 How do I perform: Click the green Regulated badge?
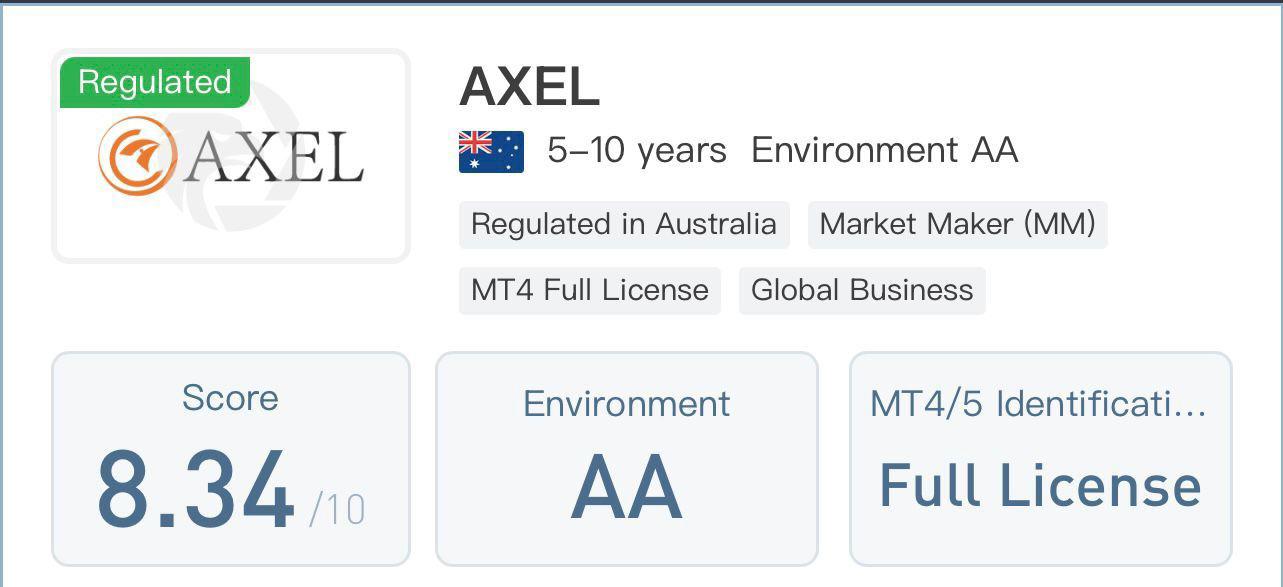pyautogui.click(x=154, y=82)
